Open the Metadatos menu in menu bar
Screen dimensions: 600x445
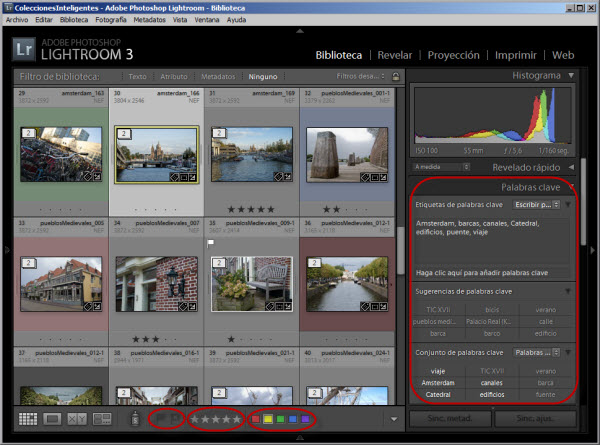click(x=150, y=20)
